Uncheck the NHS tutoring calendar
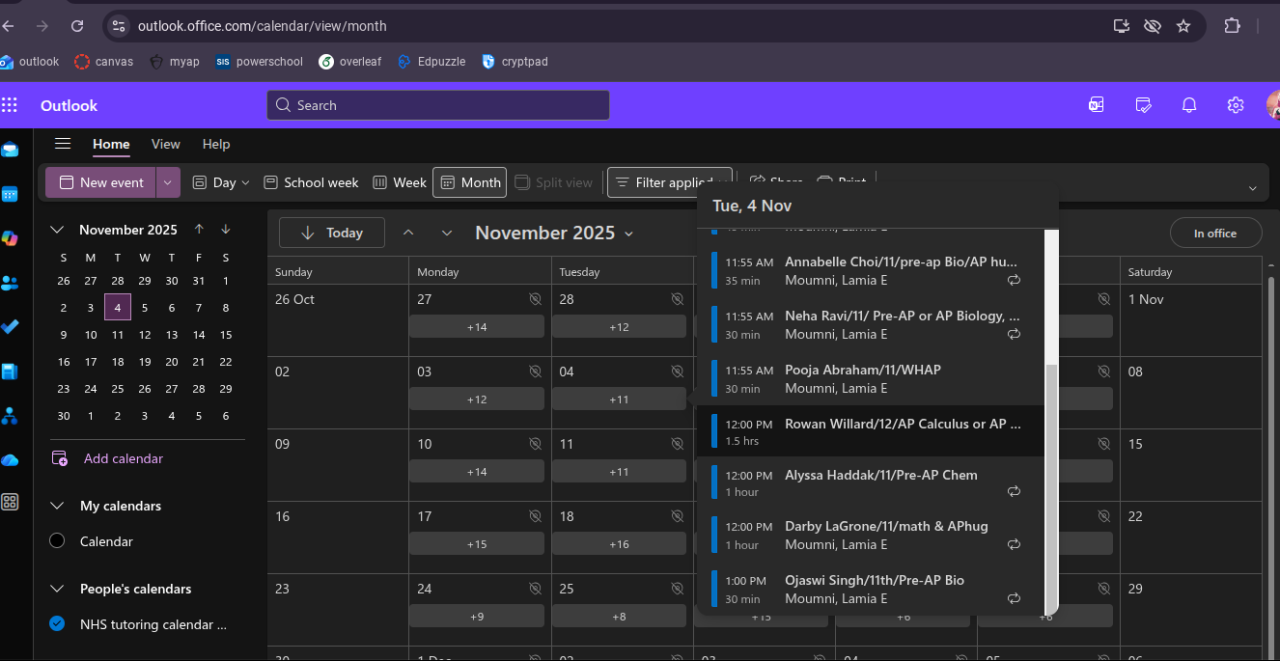The width and height of the screenshot is (1280, 661). (x=58, y=624)
